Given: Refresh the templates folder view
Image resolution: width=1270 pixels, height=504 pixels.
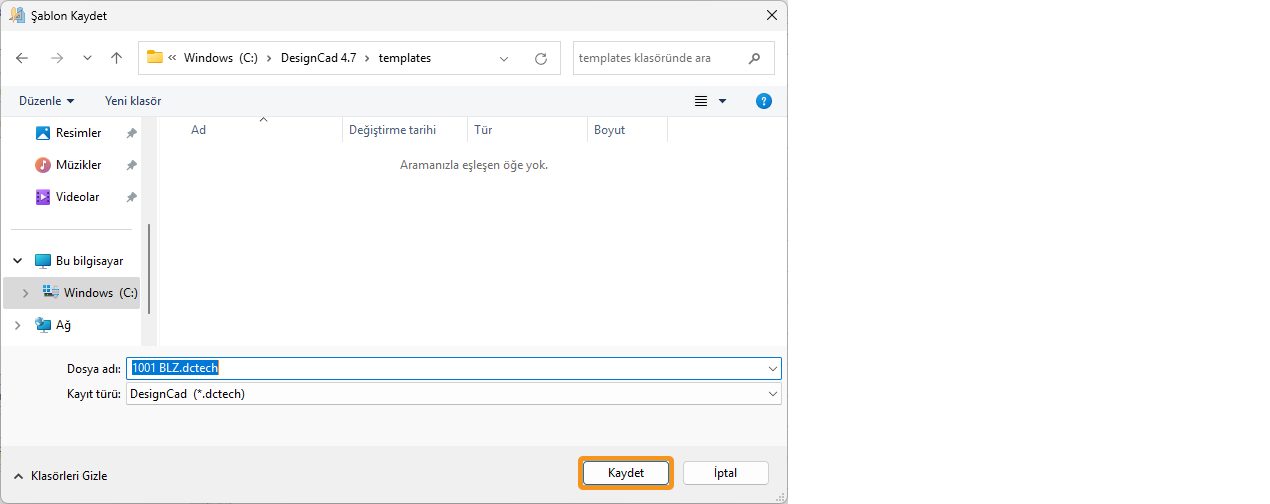Looking at the screenshot, I should (541, 58).
